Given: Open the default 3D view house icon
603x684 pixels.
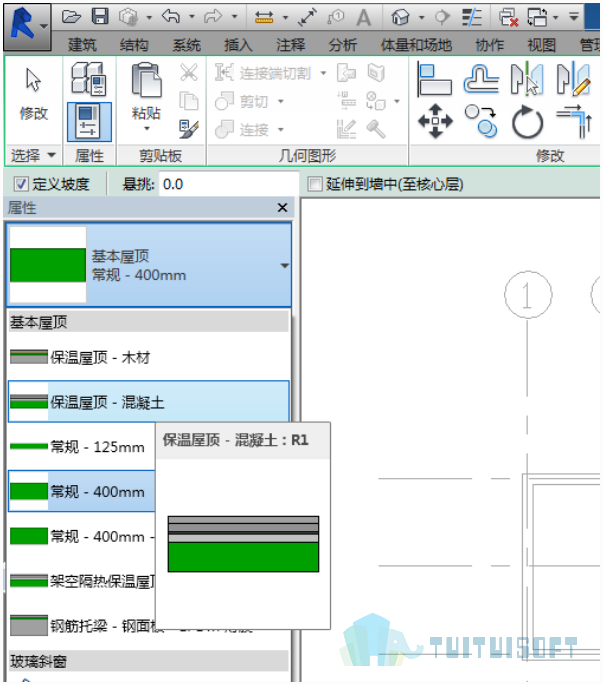Looking at the screenshot, I should pyautogui.click(x=401, y=17).
